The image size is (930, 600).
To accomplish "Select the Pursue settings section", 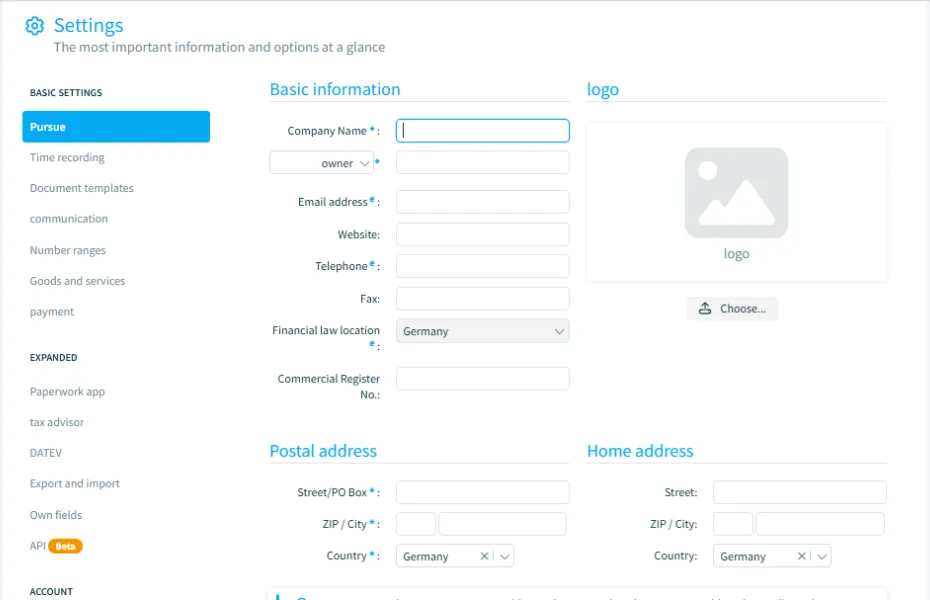I will click(x=116, y=127).
